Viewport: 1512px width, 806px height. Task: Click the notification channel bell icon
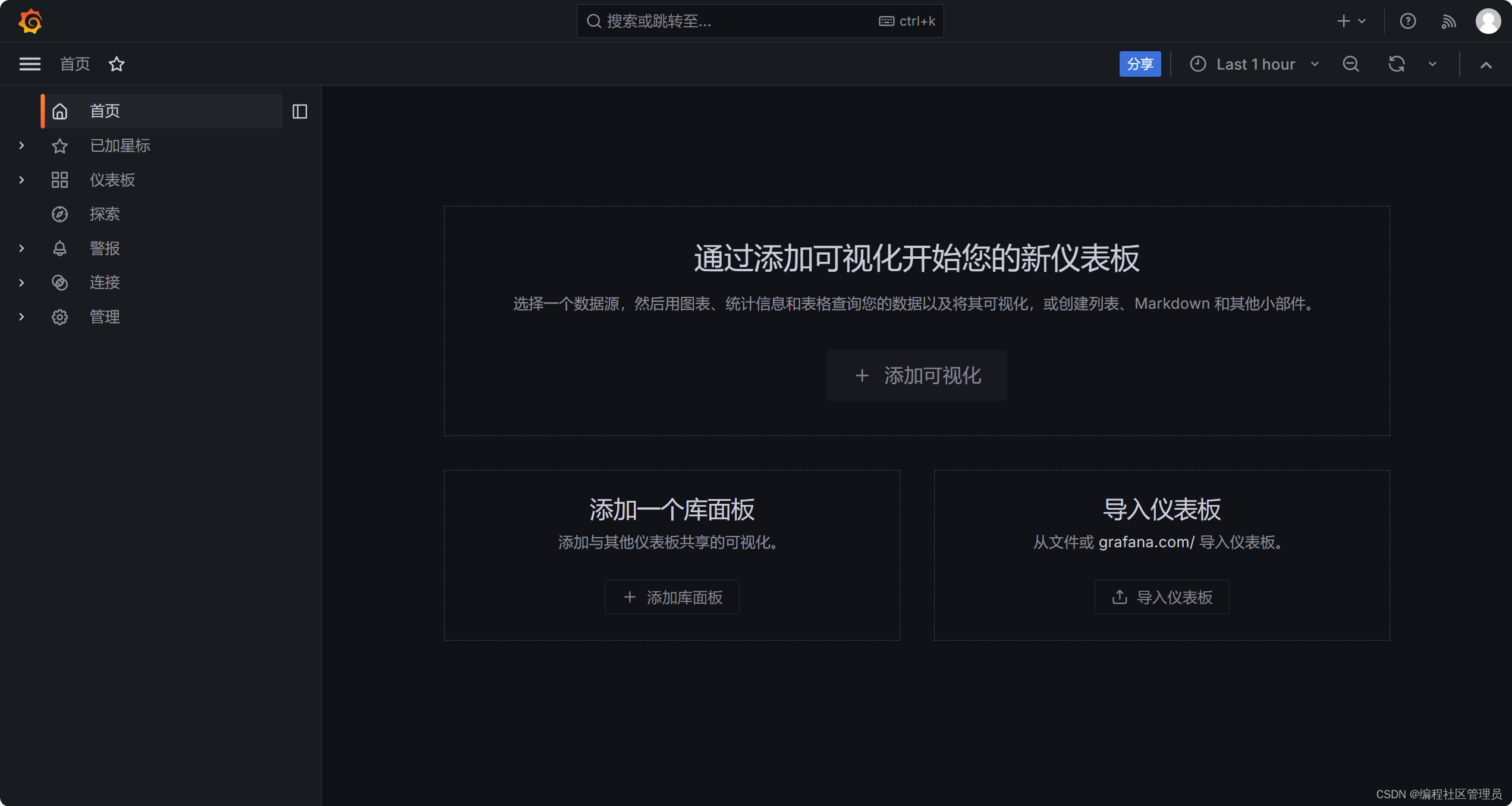[60, 248]
